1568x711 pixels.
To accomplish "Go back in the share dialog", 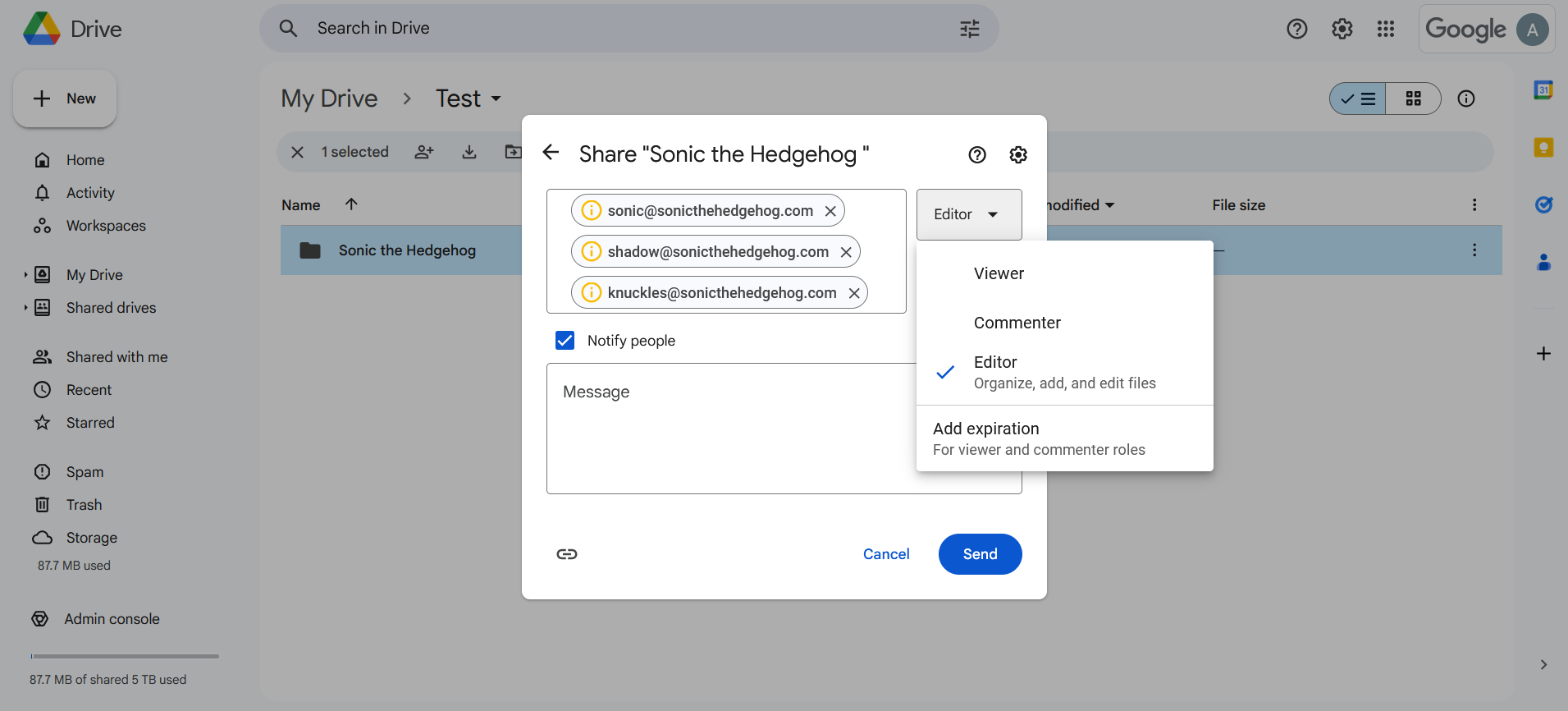I will (x=551, y=152).
